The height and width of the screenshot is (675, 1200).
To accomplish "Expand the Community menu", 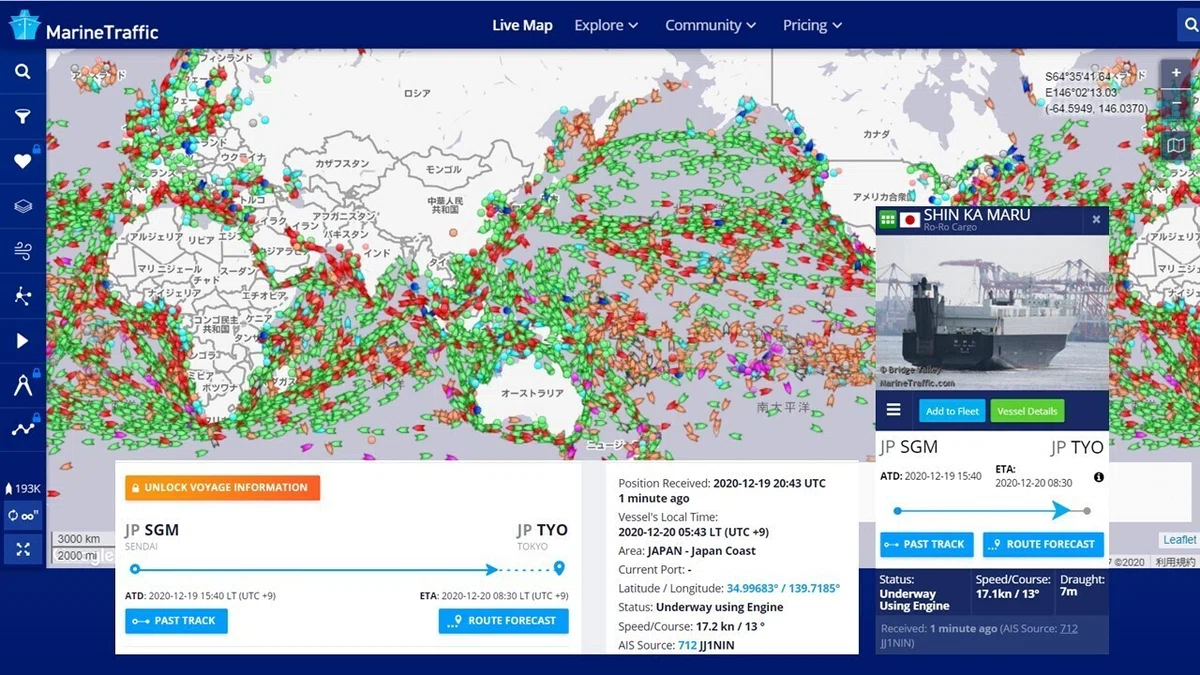I will [x=711, y=25].
